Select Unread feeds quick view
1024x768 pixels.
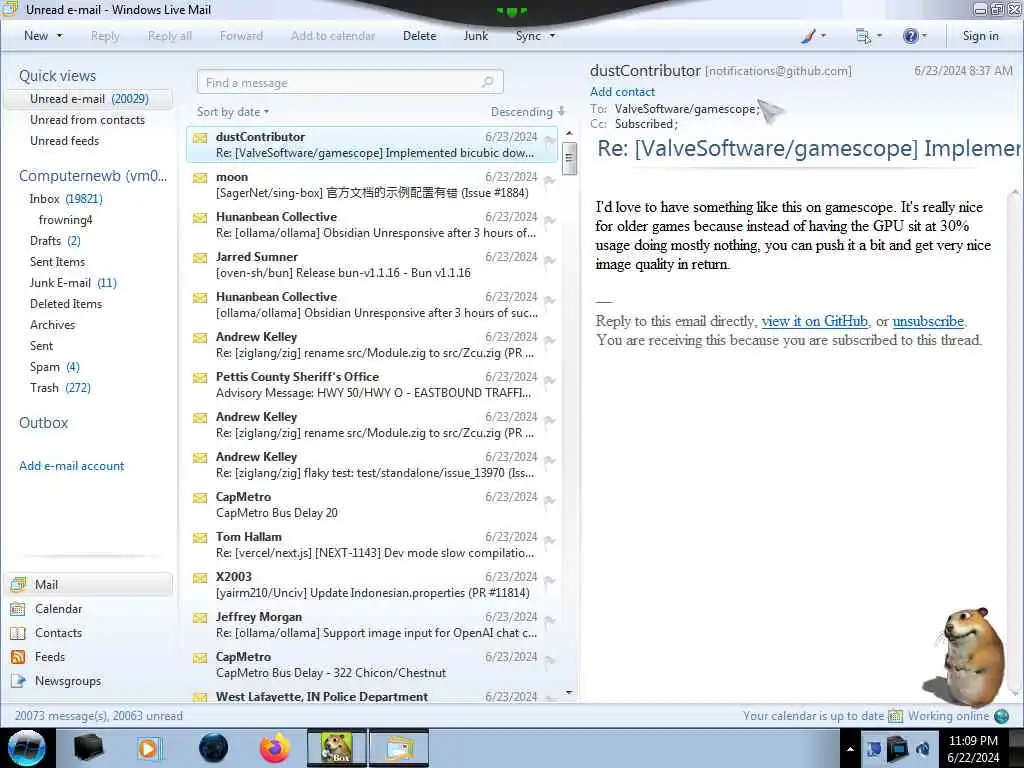tap(65, 140)
